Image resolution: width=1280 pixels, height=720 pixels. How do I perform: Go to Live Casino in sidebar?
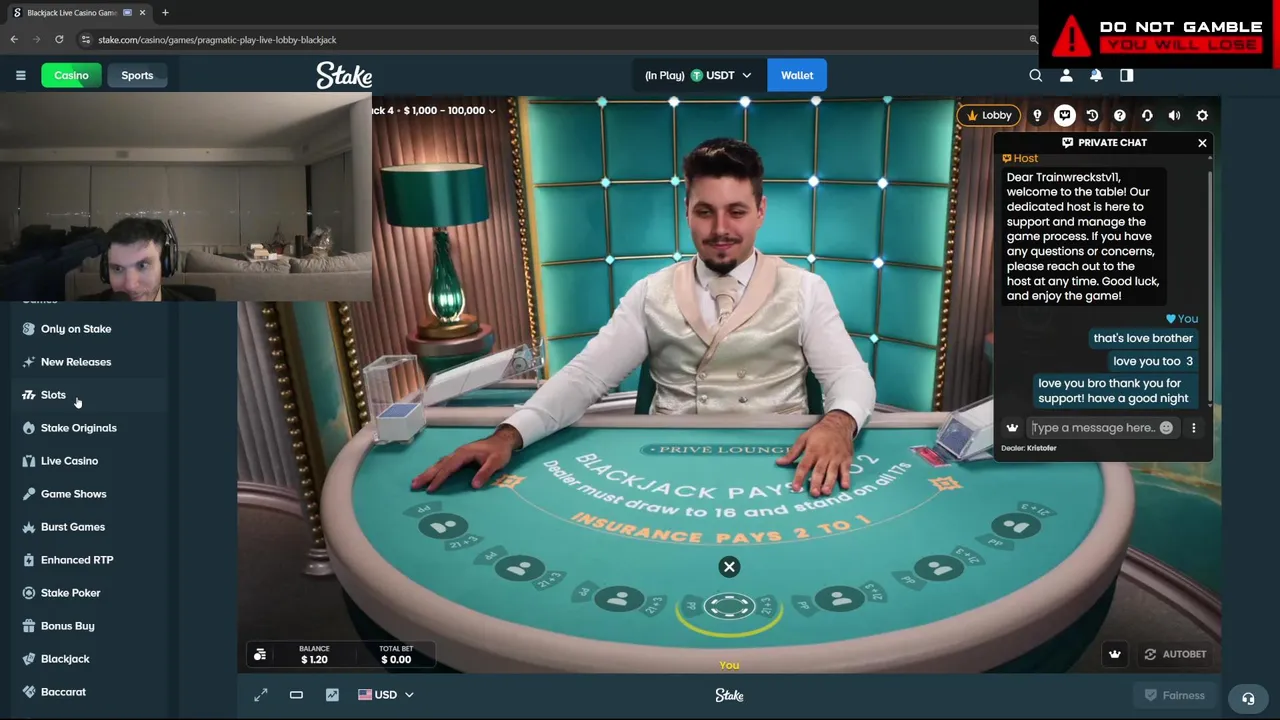[x=69, y=461]
